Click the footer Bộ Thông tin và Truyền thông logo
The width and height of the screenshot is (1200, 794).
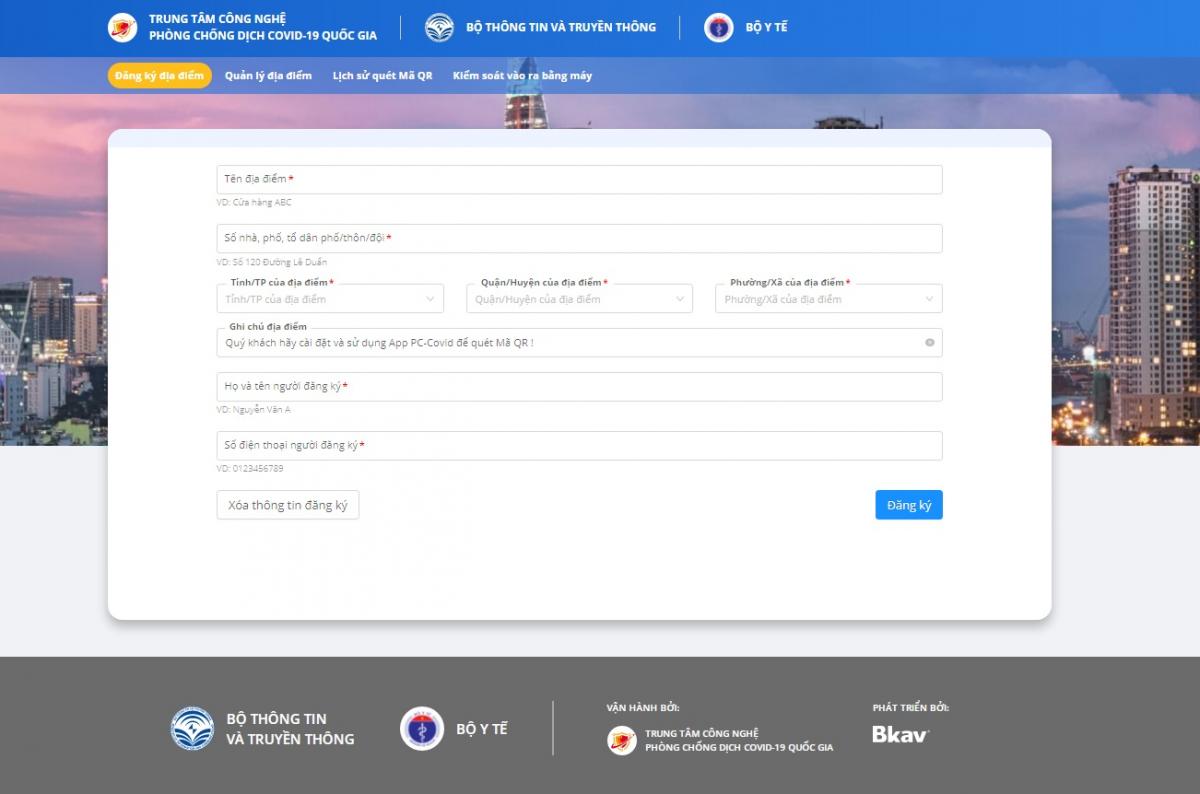192,728
